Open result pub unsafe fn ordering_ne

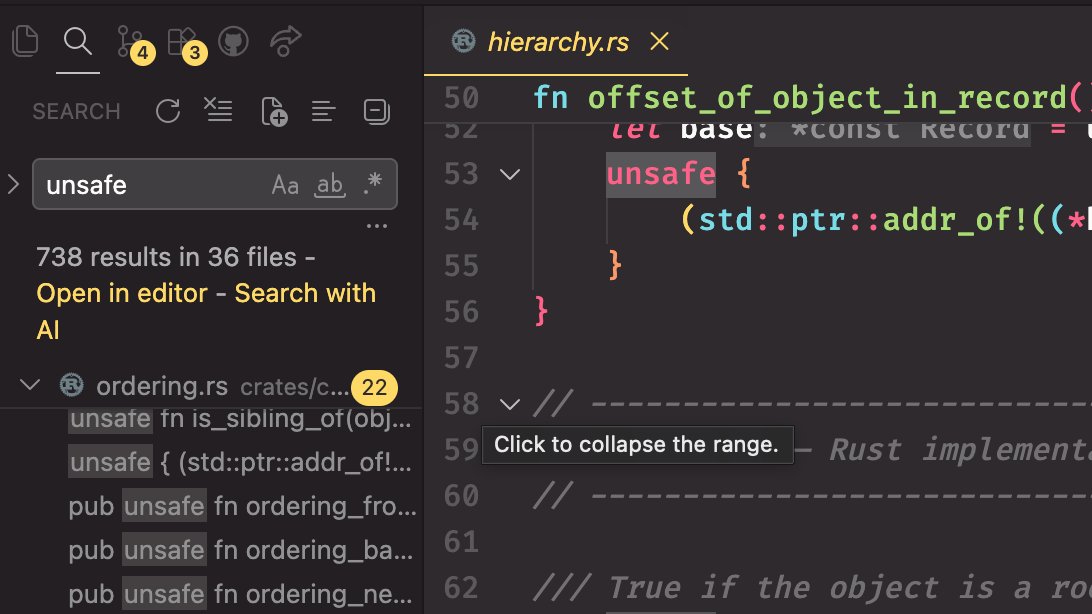pyautogui.click(x=240, y=594)
